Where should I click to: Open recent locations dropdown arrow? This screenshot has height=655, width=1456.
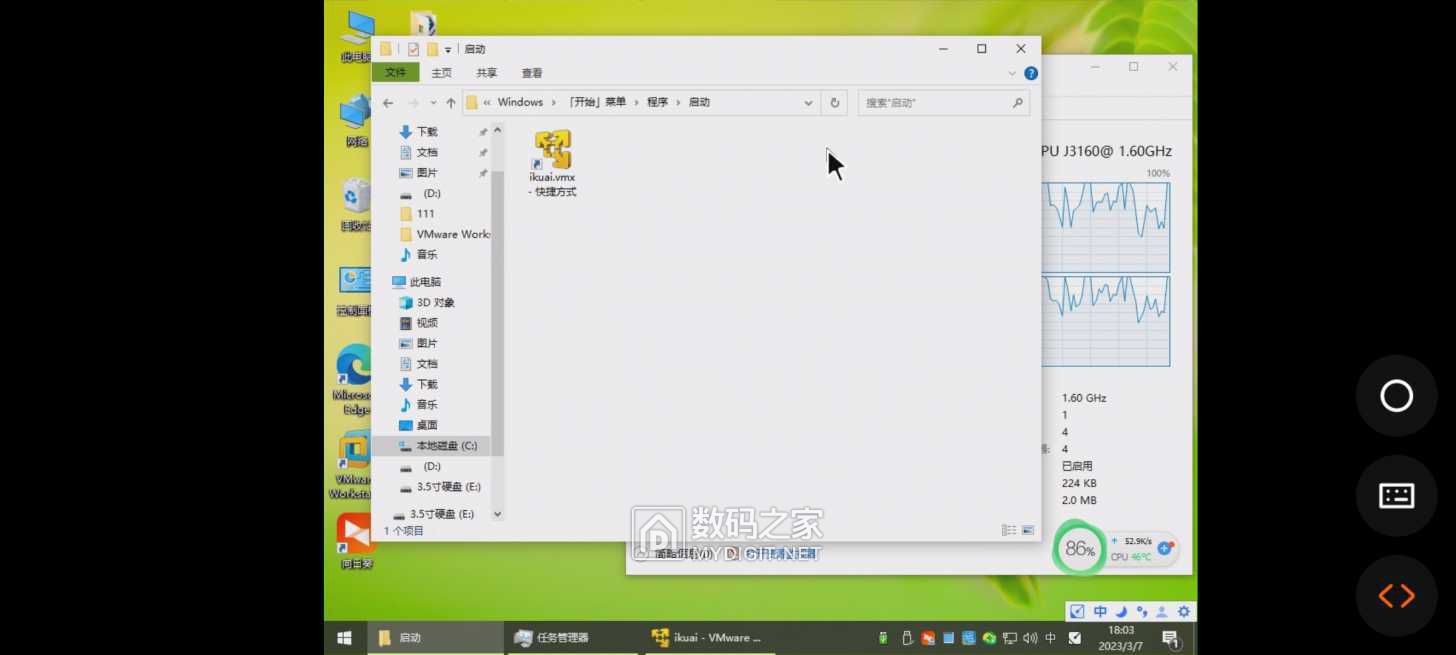click(x=433, y=103)
